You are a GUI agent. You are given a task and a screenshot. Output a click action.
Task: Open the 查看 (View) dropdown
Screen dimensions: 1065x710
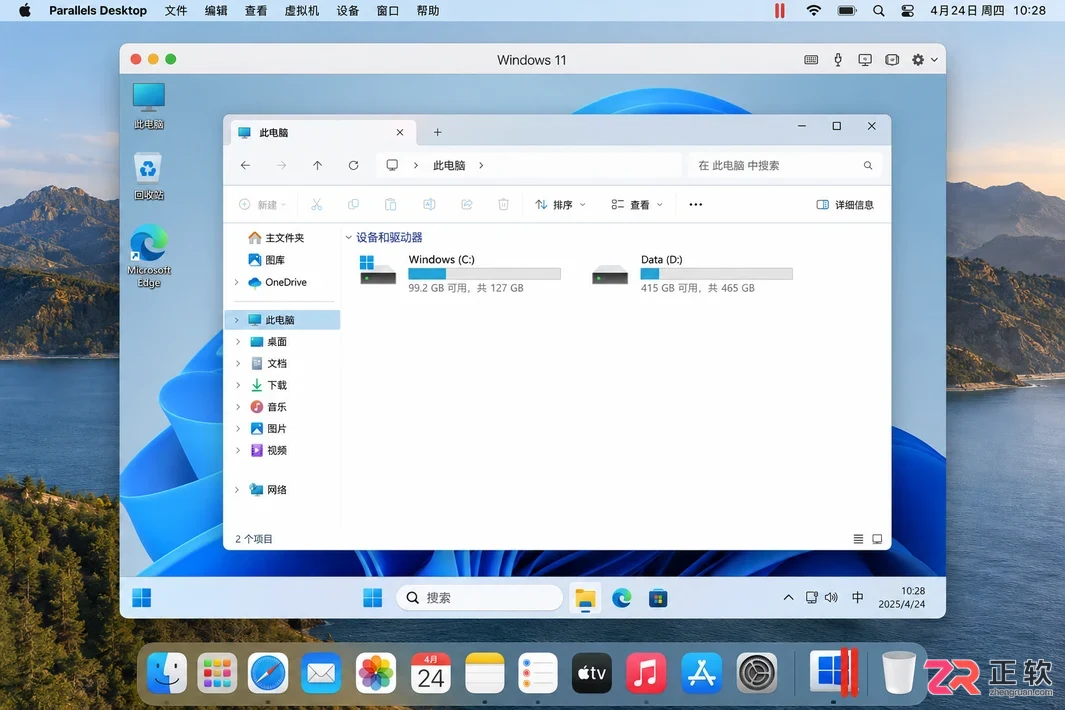point(637,205)
